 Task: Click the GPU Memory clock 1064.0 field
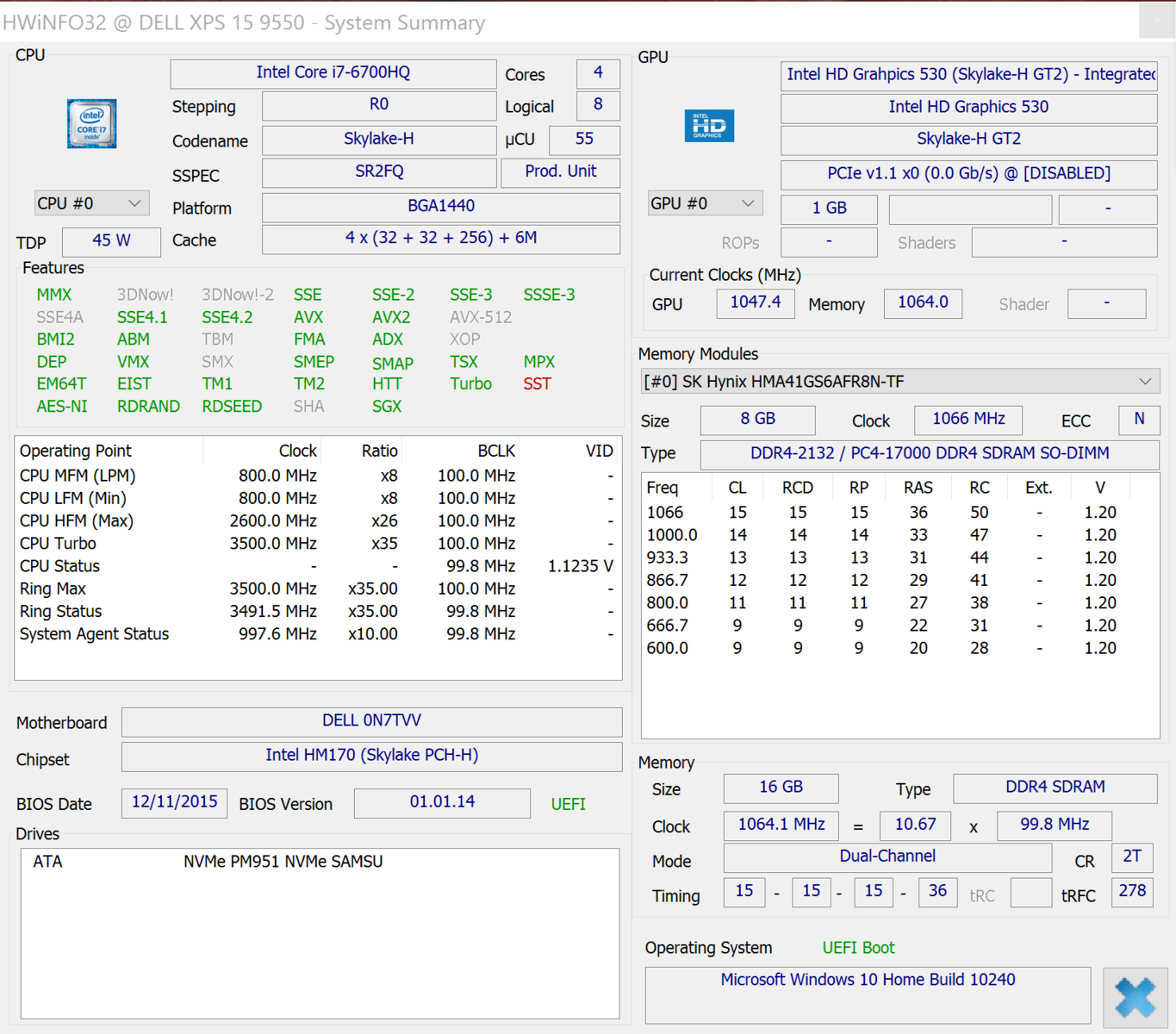point(923,302)
